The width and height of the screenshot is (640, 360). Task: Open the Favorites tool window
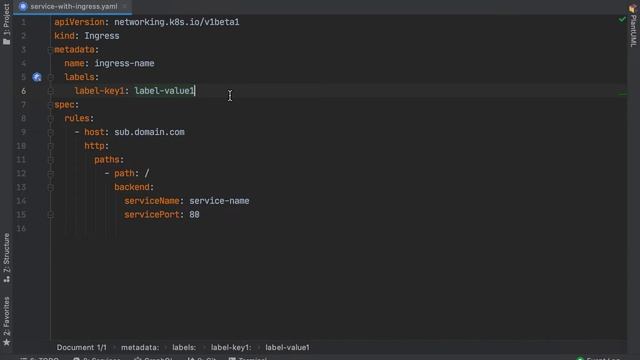7,321
